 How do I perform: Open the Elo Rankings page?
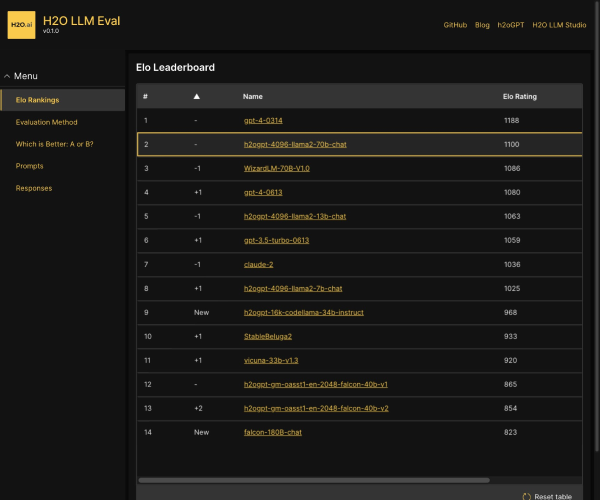coord(37,100)
